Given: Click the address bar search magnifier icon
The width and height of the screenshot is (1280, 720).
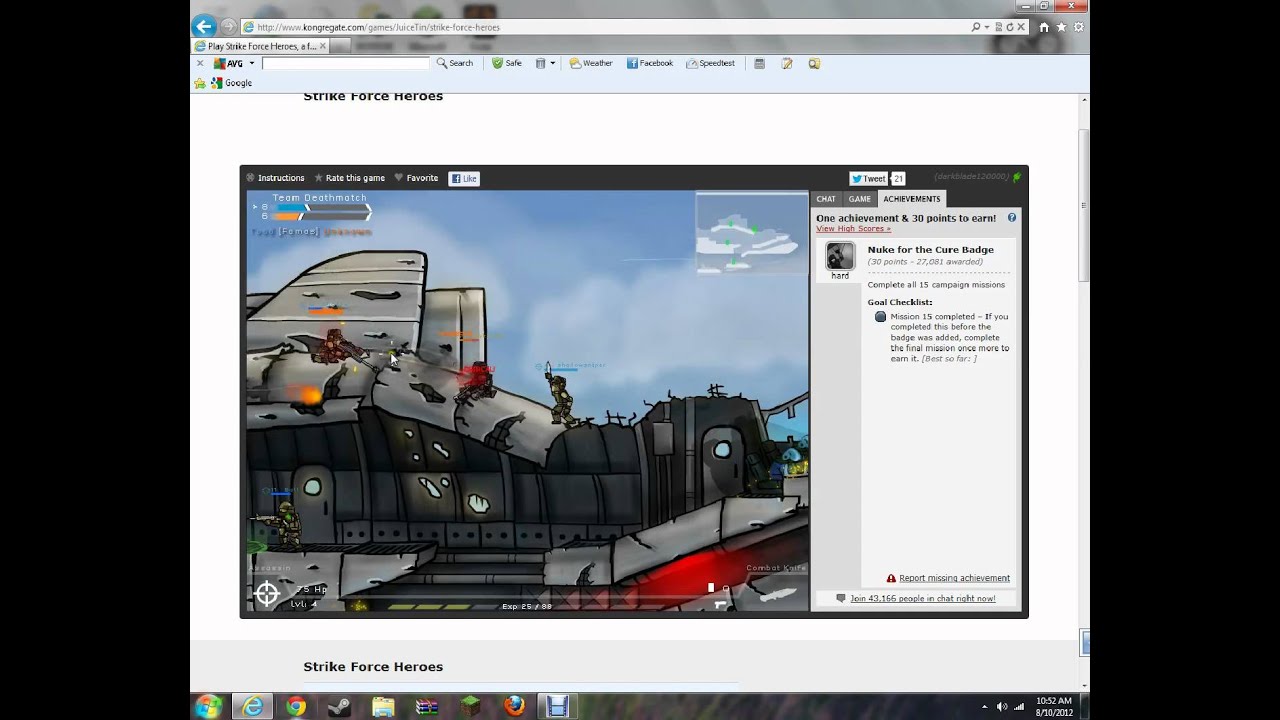Looking at the screenshot, I should pos(976,27).
